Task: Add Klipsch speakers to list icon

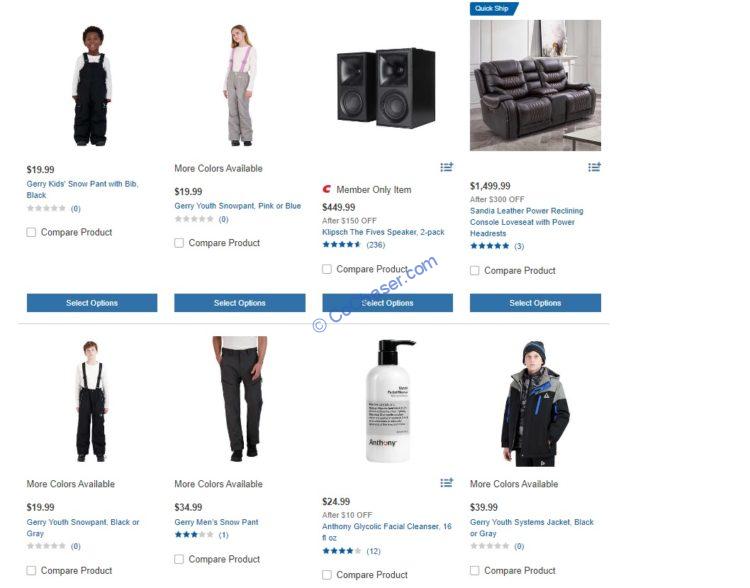Action: pos(446,167)
